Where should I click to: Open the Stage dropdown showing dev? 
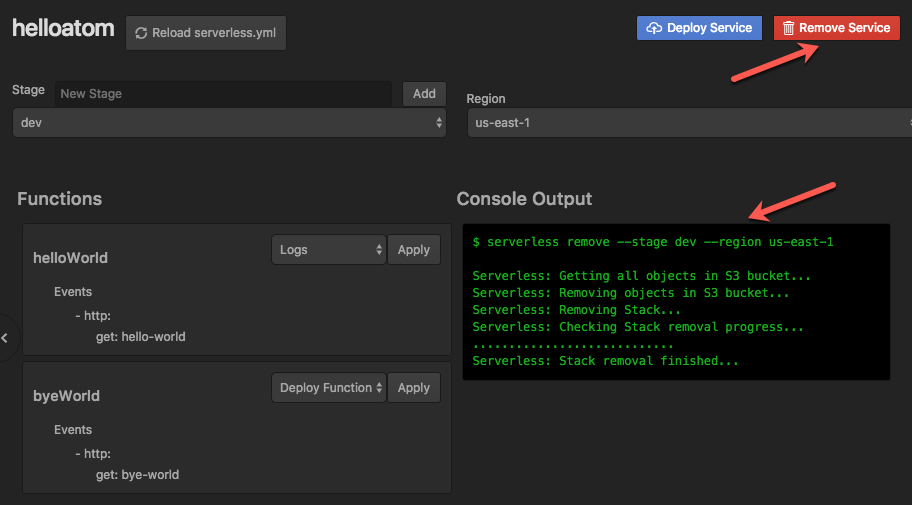point(229,123)
